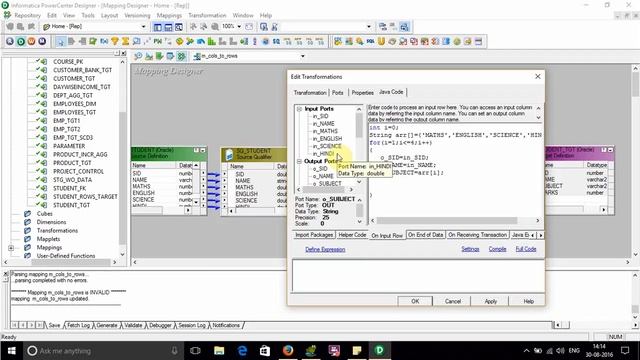Close the Navigator panel with its X
640x360 pixels.
pos(124,53)
